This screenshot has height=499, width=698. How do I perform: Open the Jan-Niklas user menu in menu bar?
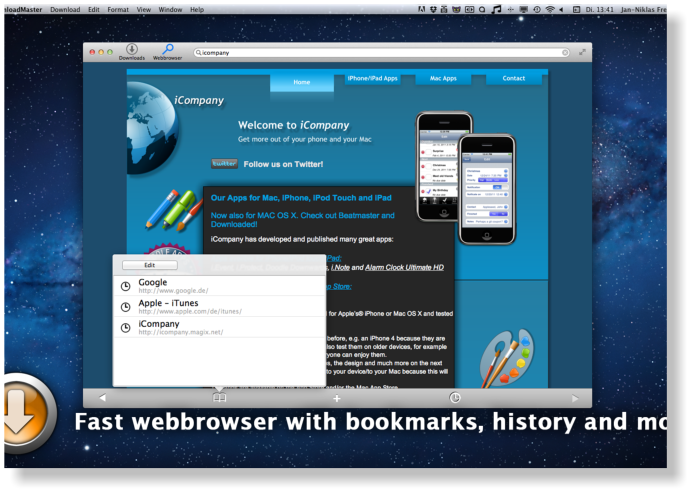click(x=644, y=9)
